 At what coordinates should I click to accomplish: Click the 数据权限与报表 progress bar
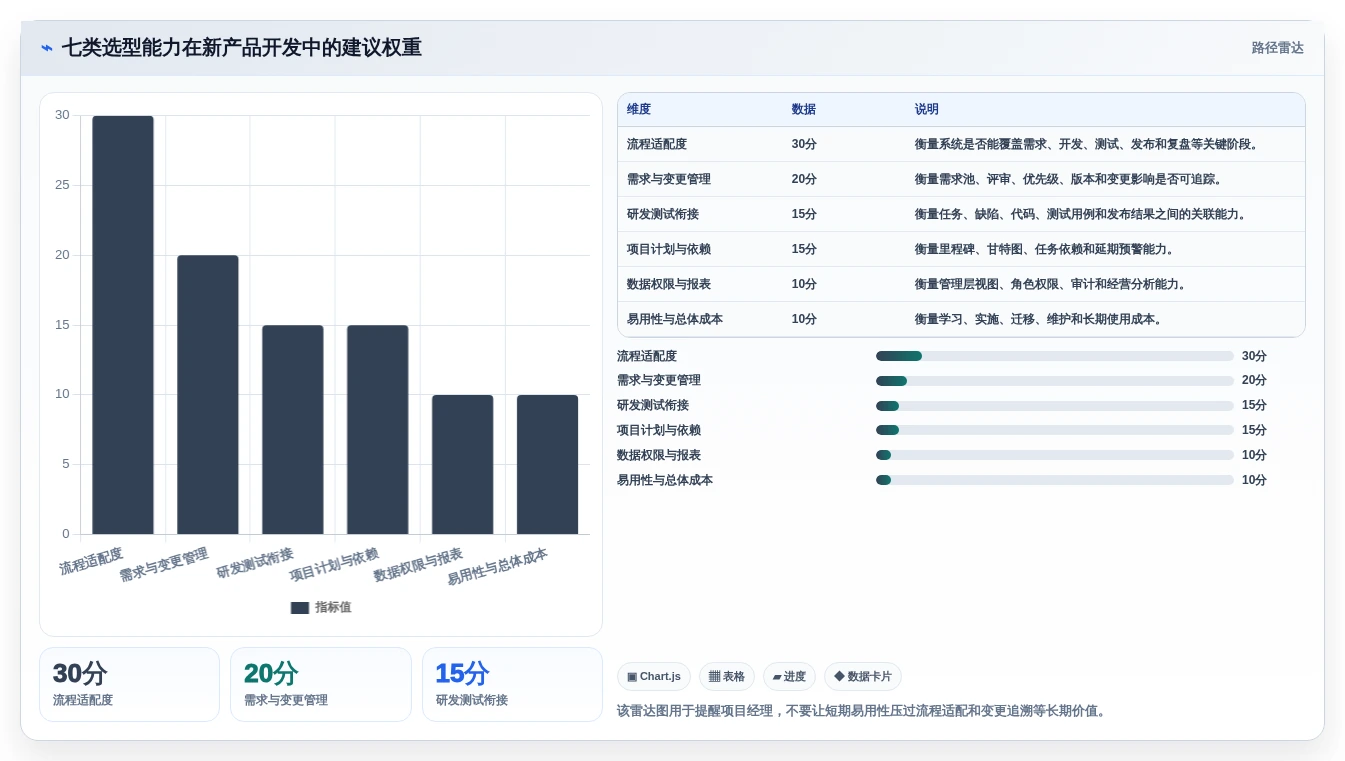[x=1055, y=455]
